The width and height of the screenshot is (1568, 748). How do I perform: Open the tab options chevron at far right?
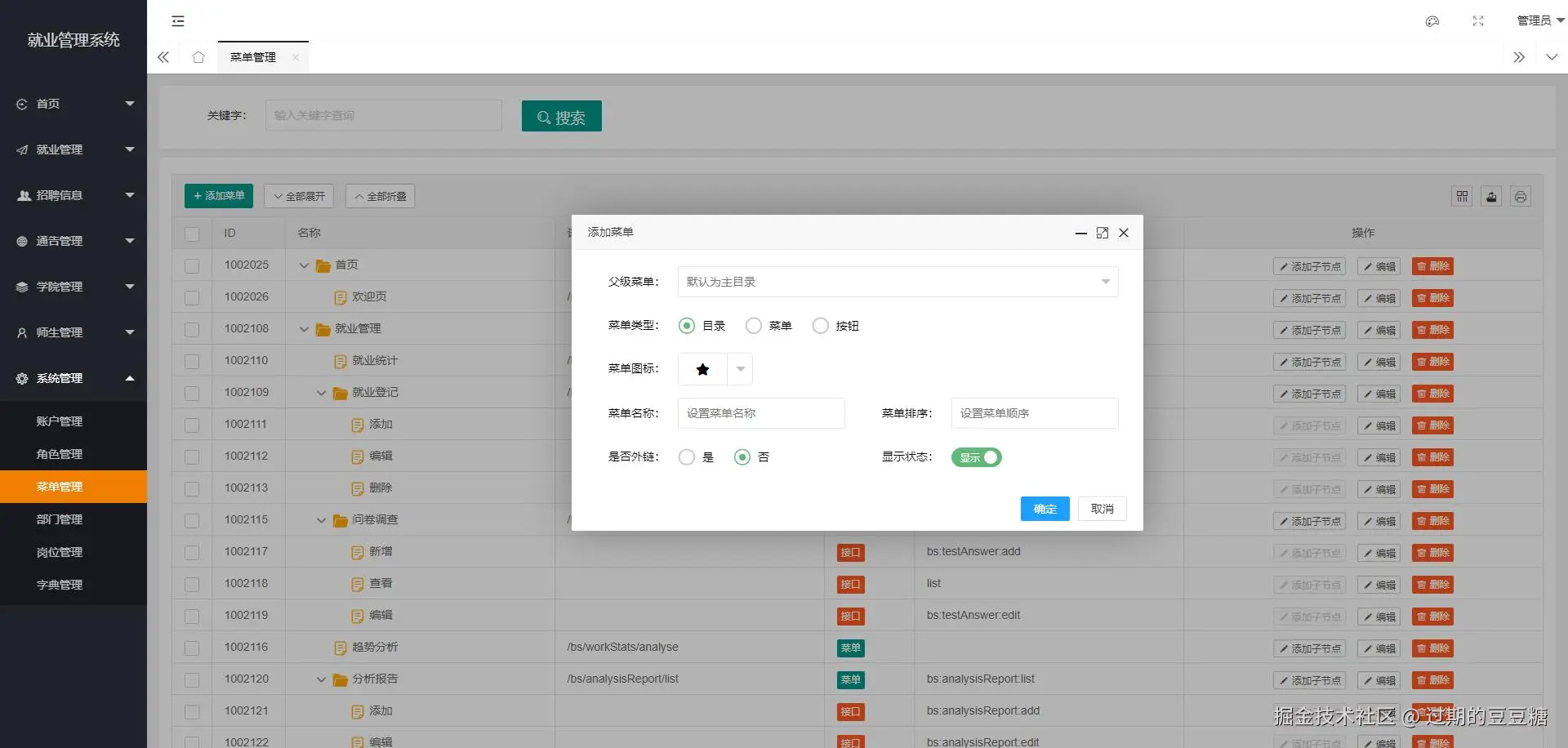coord(1552,57)
